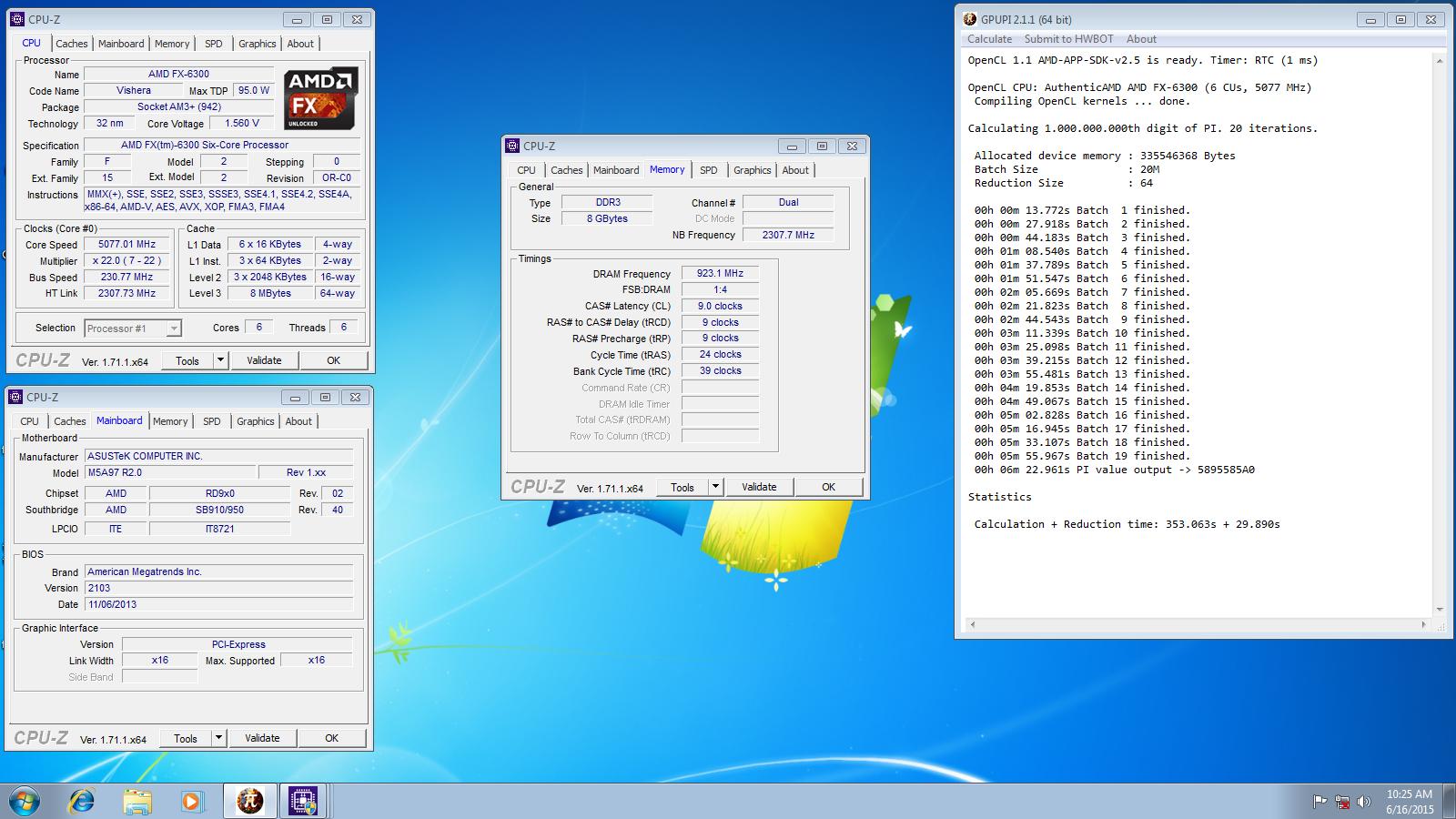Click OK in the Memory window

(828, 487)
